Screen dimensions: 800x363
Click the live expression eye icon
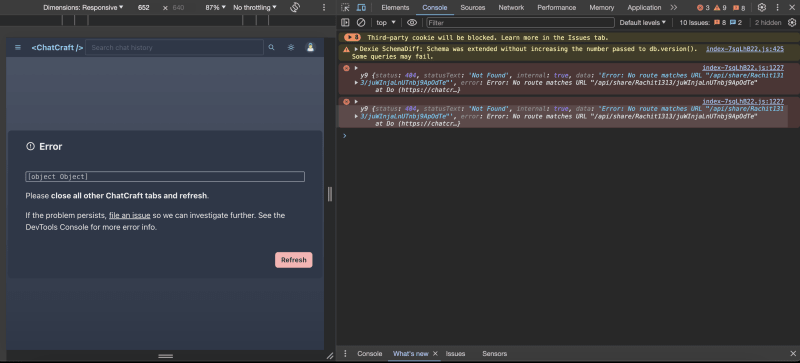point(412,22)
